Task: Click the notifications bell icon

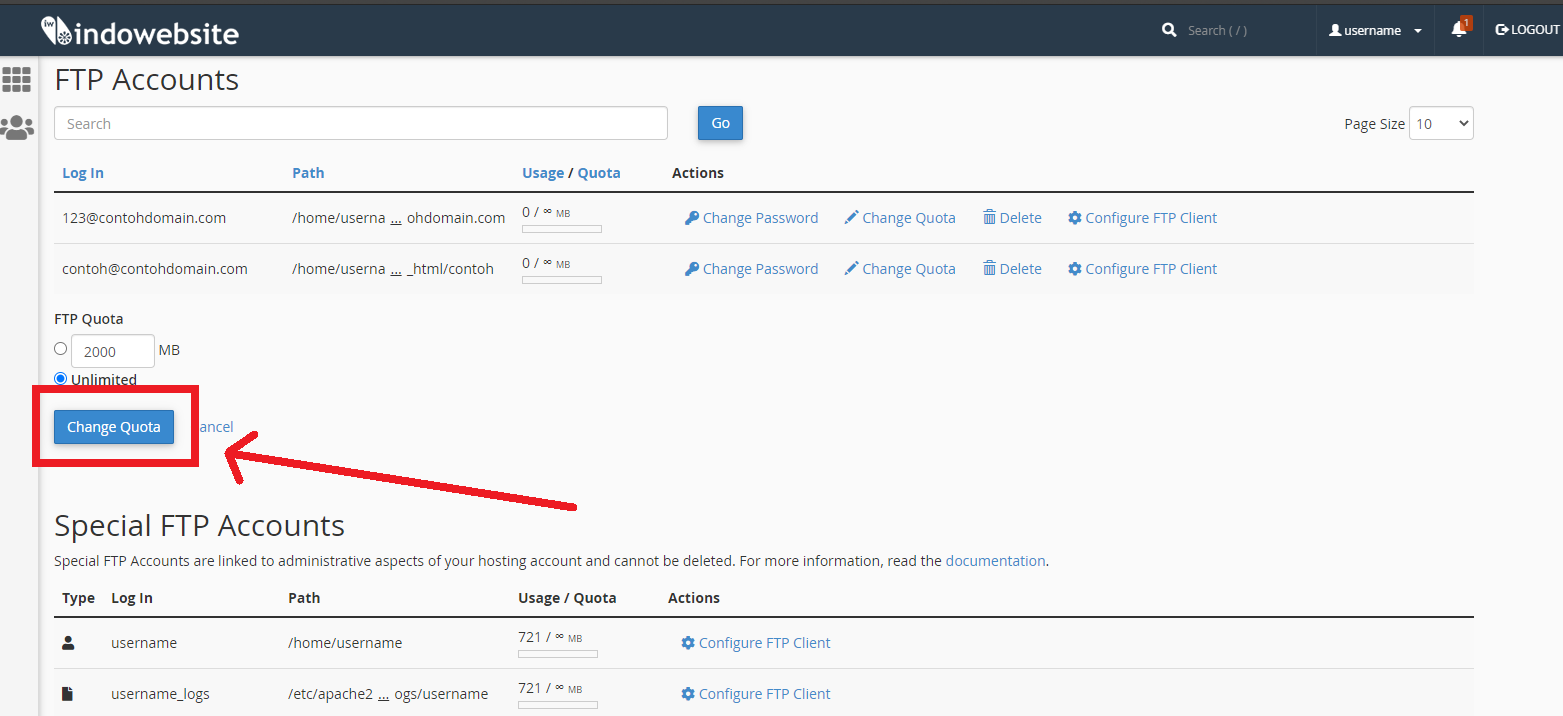Action: pyautogui.click(x=1458, y=30)
